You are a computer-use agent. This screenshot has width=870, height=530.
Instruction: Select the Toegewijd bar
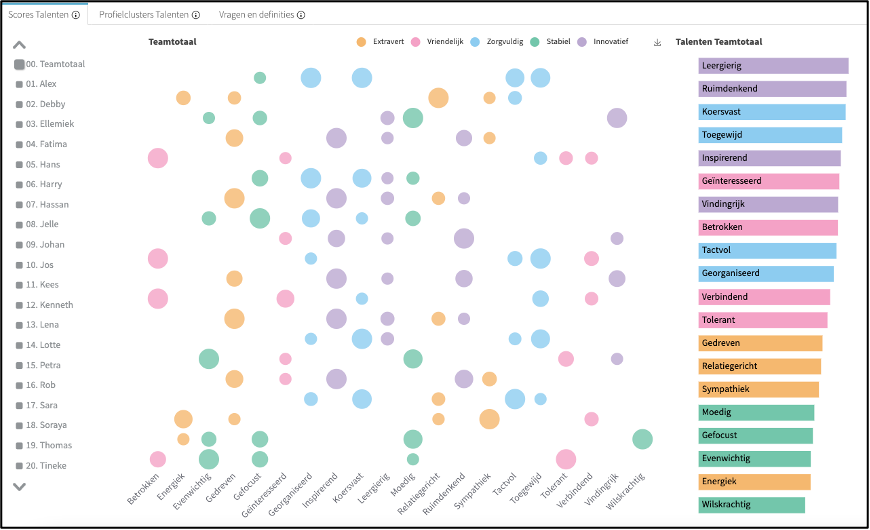[770, 135]
